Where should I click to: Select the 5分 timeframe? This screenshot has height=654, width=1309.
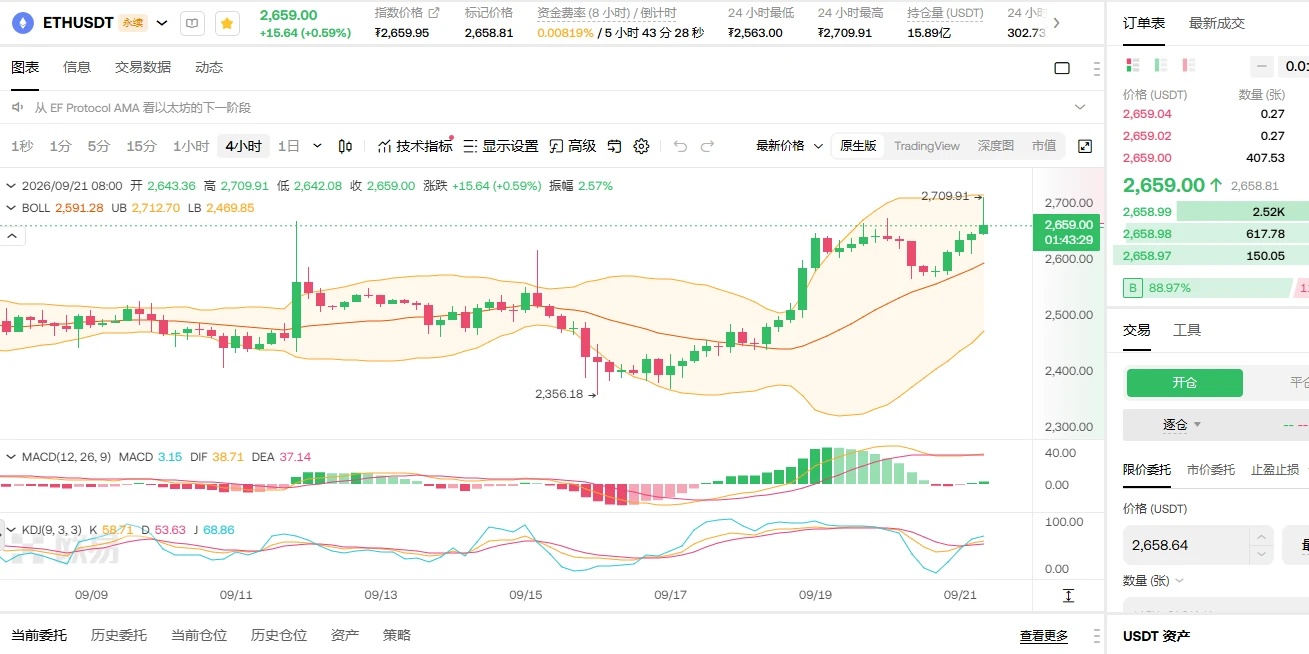pyautogui.click(x=98, y=146)
